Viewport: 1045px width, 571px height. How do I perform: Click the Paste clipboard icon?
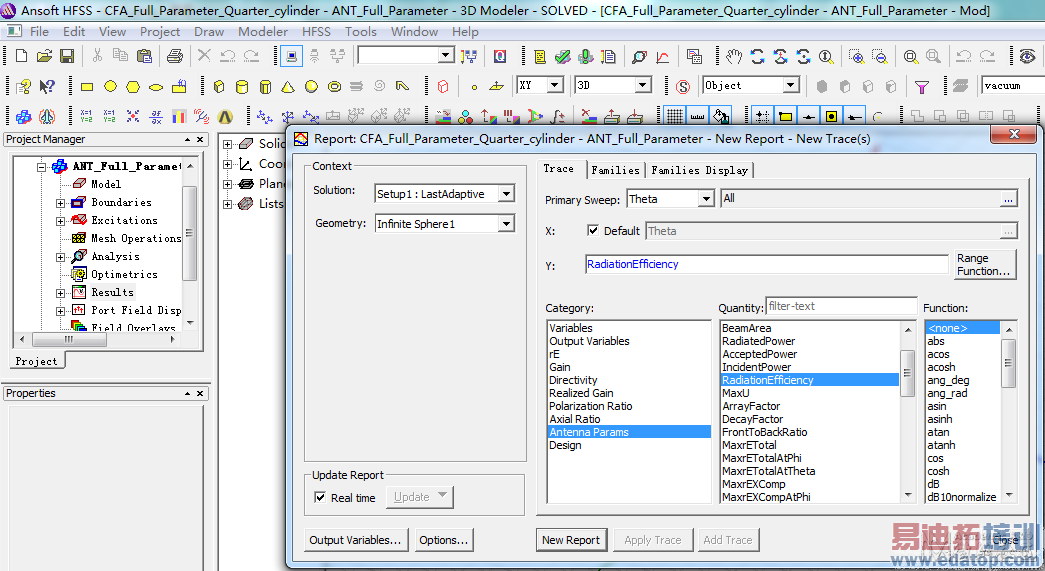pos(144,56)
